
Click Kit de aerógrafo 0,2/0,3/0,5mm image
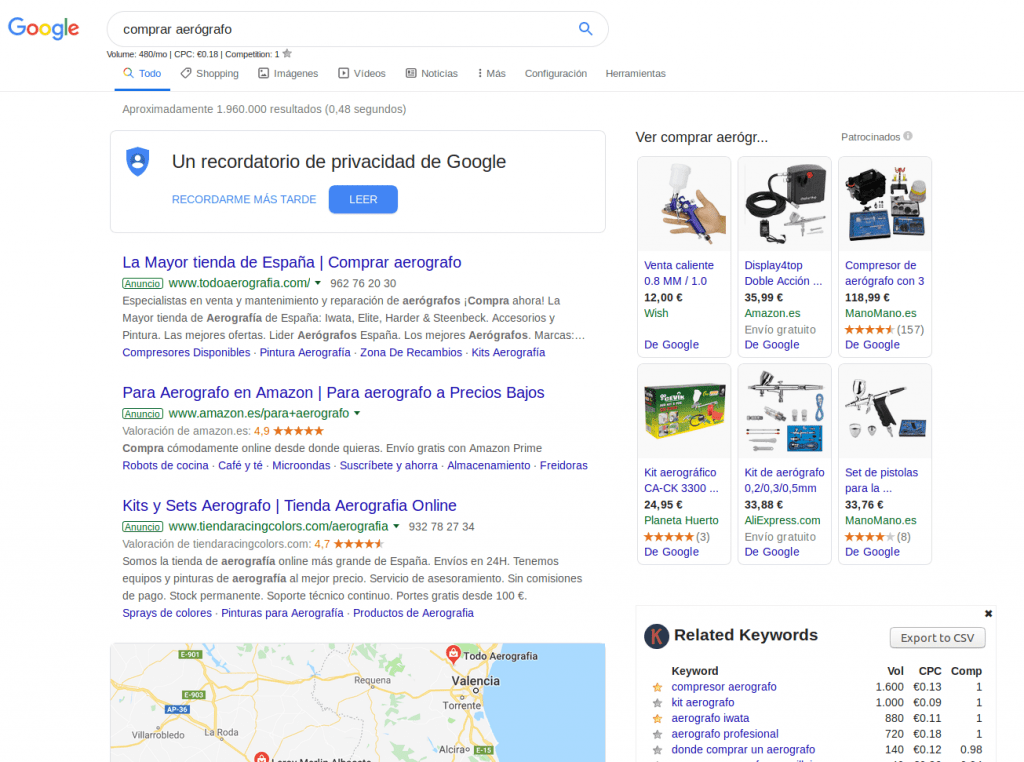(784, 411)
